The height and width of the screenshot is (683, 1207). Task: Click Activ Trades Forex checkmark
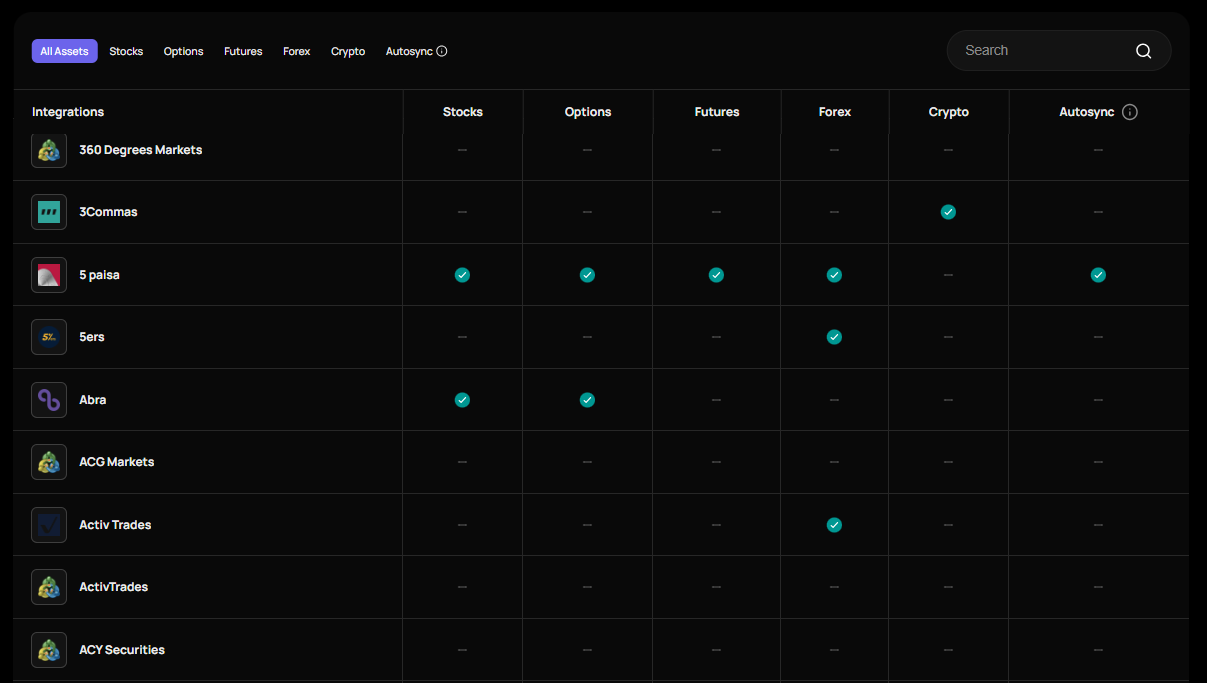pos(834,525)
